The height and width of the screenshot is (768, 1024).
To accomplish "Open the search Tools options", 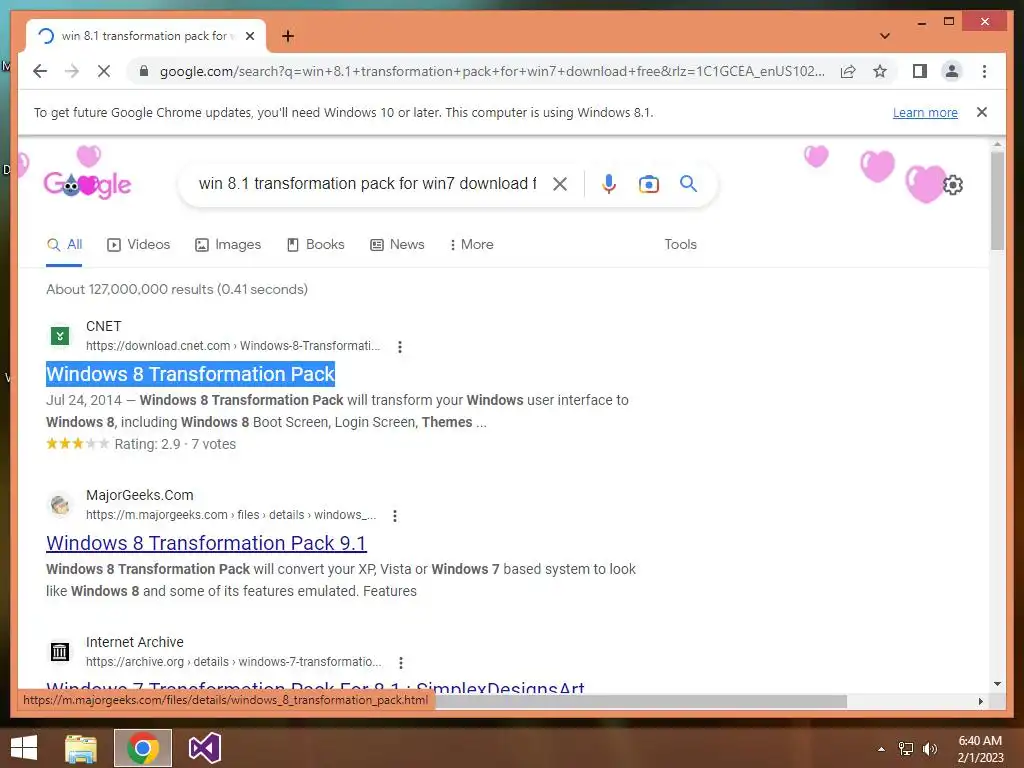I will click(680, 244).
